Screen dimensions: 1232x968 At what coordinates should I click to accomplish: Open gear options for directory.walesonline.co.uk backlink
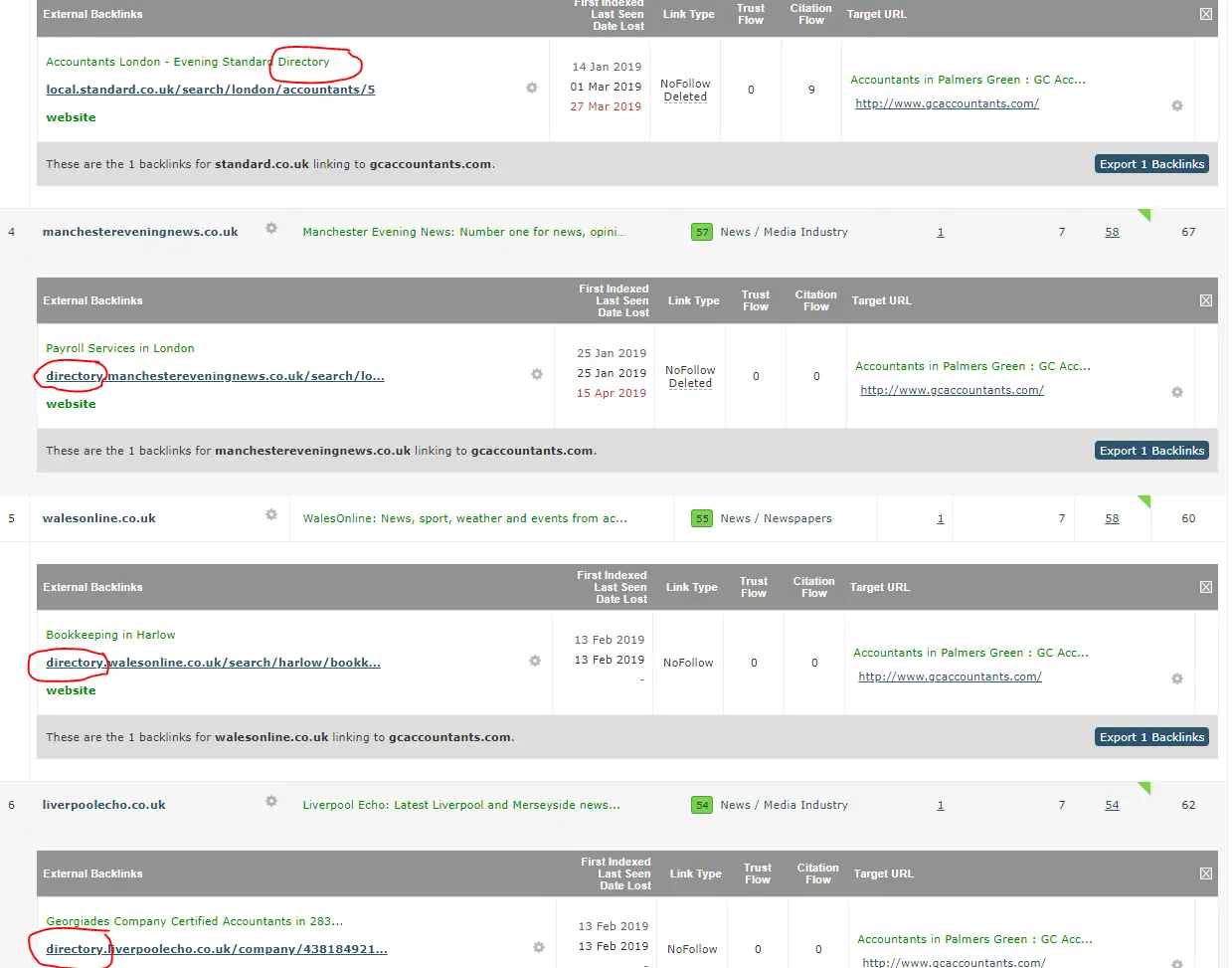click(x=535, y=662)
